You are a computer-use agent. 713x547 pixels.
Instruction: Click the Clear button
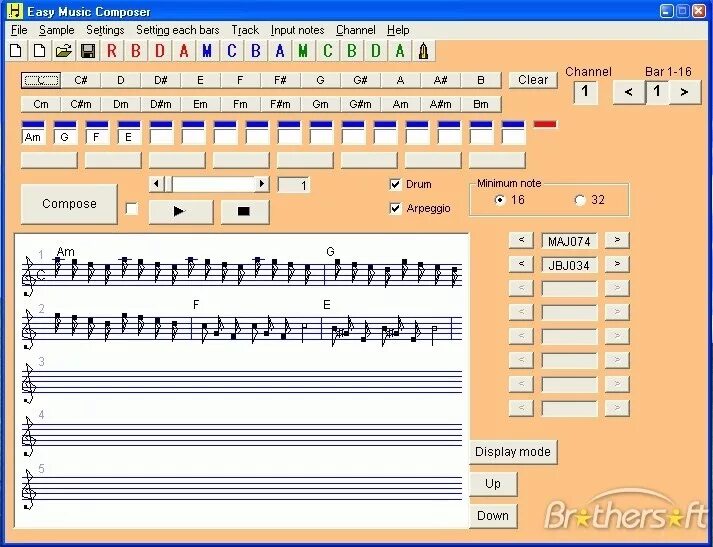(533, 80)
